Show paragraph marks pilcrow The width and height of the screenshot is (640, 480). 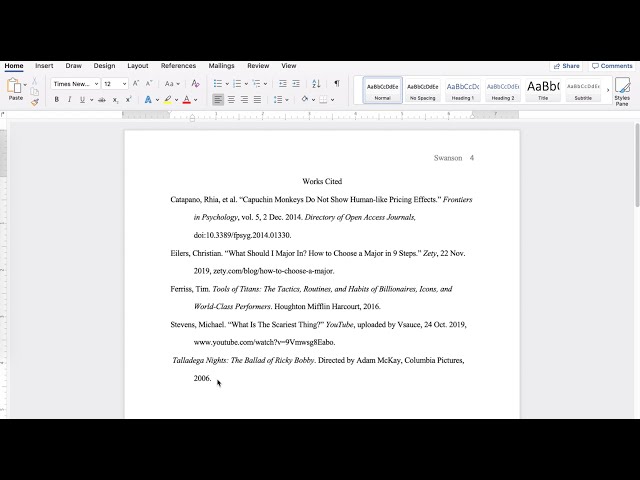tap(337, 83)
